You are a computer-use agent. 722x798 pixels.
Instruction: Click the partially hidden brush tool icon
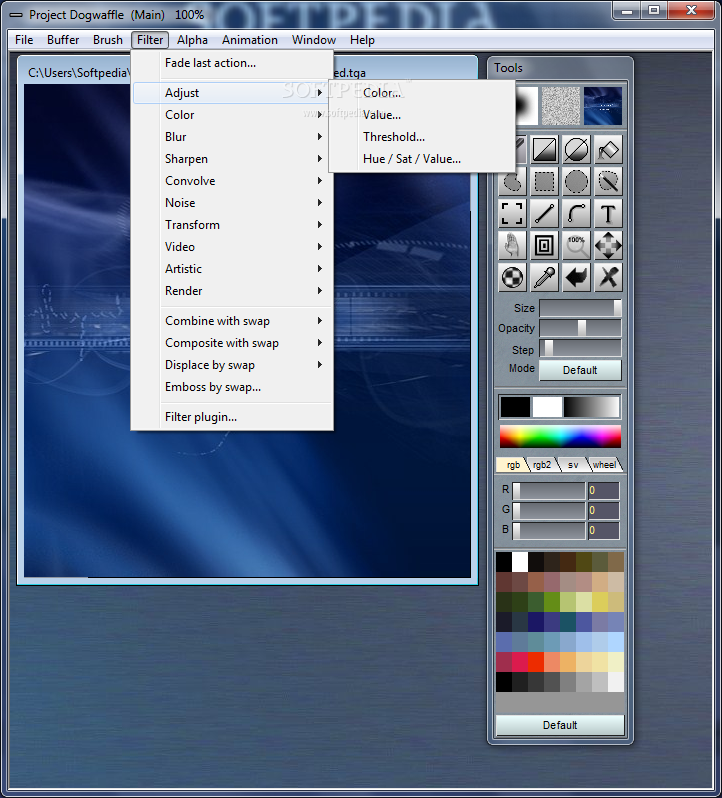(521, 150)
